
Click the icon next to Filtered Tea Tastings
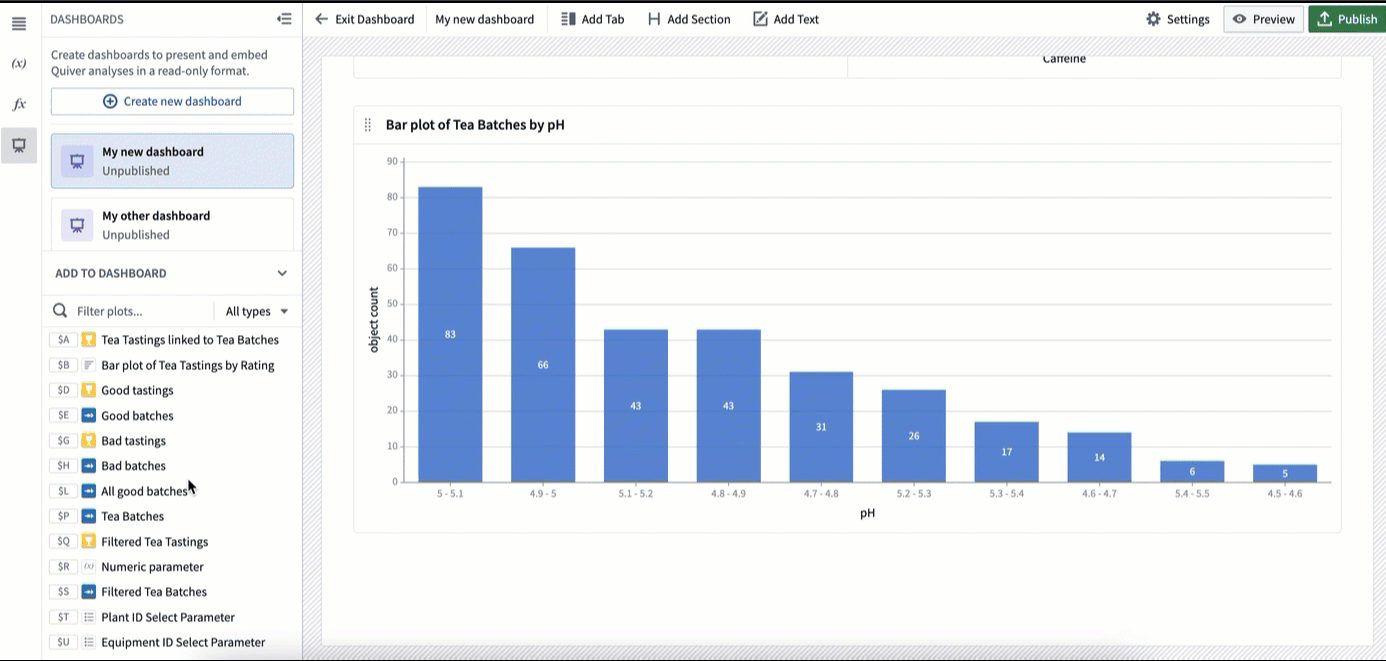[x=89, y=542]
